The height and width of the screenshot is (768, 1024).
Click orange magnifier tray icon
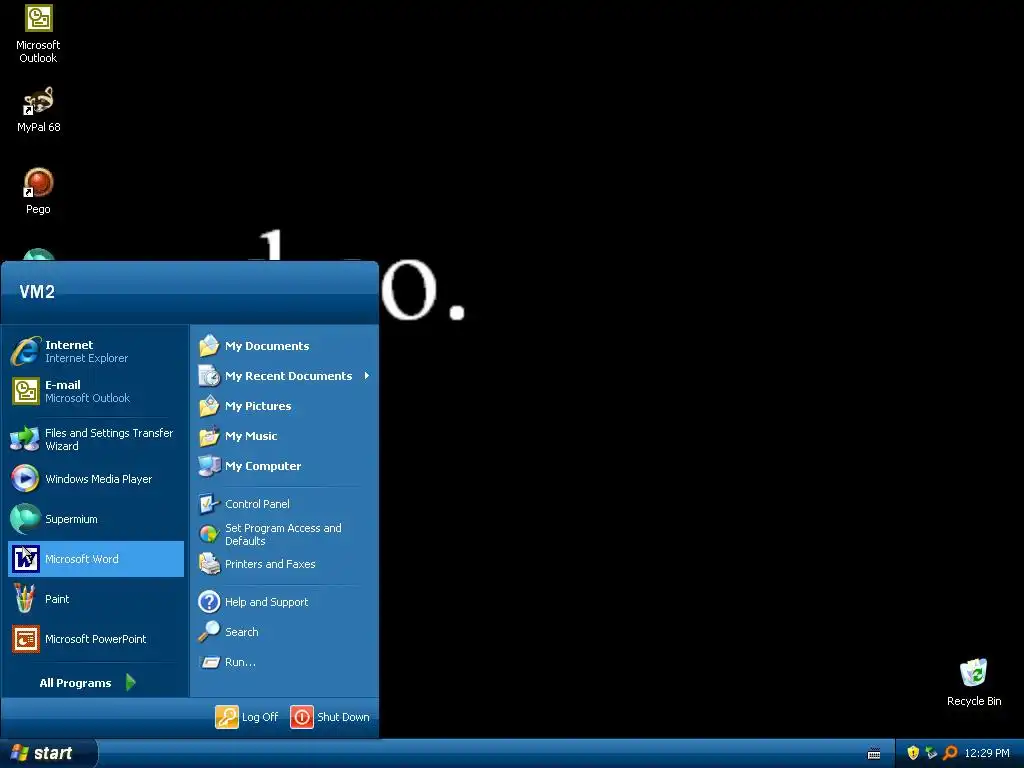click(x=950, y=753)
